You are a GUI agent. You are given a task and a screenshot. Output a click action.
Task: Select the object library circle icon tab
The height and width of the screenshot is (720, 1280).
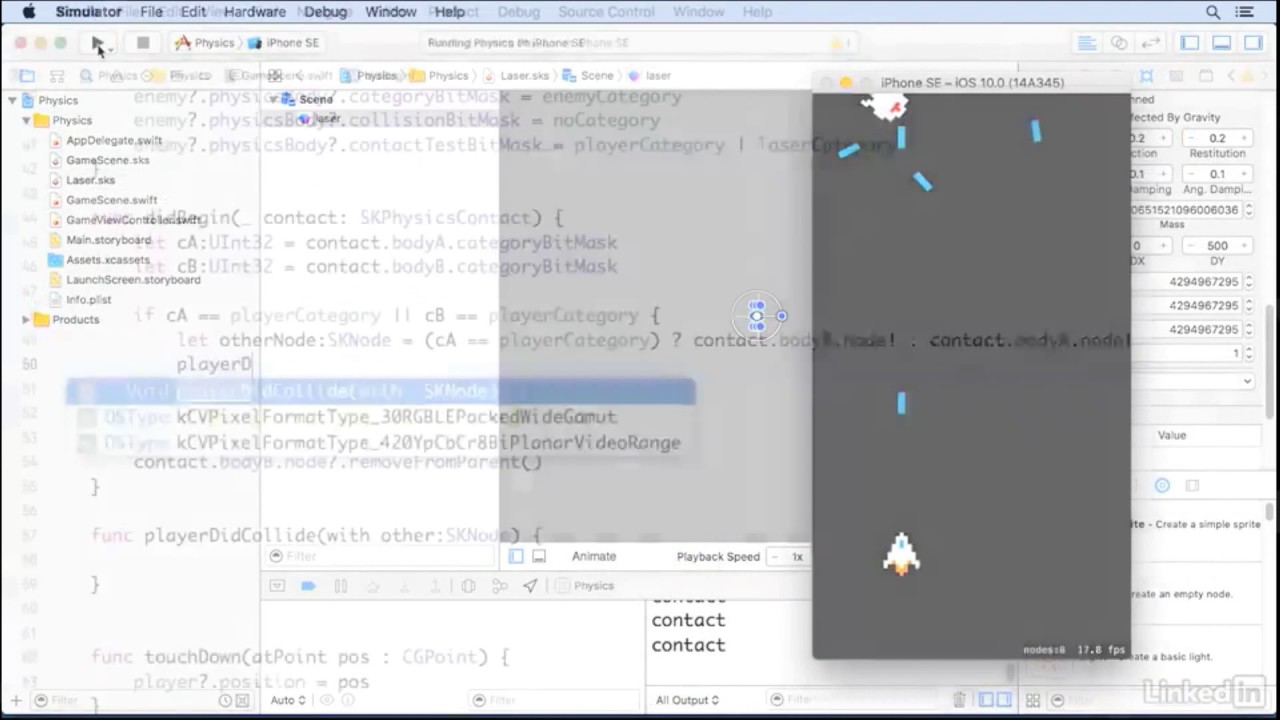tap(1162, 485)
